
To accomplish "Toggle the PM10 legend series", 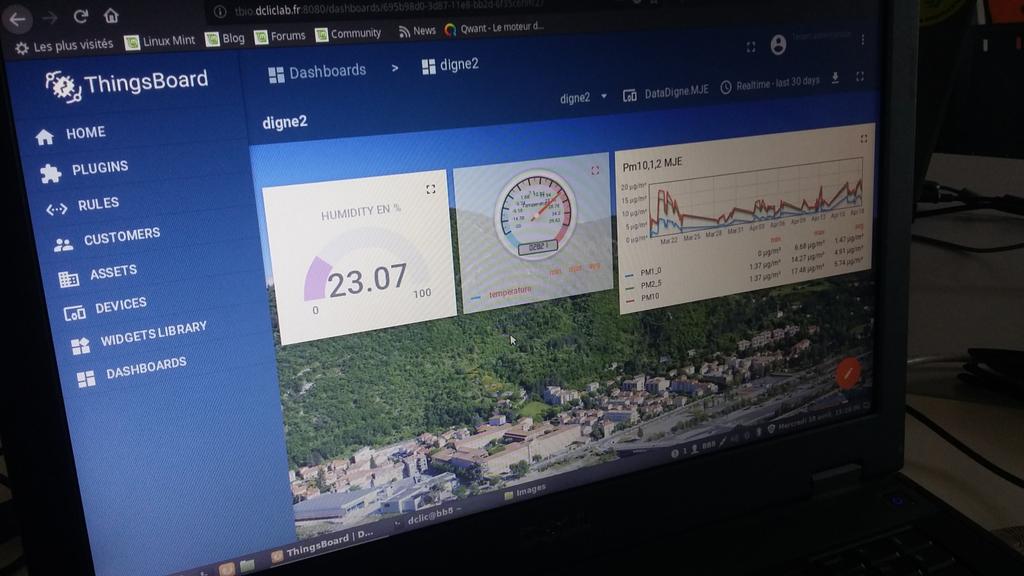I will pos(643,298).
